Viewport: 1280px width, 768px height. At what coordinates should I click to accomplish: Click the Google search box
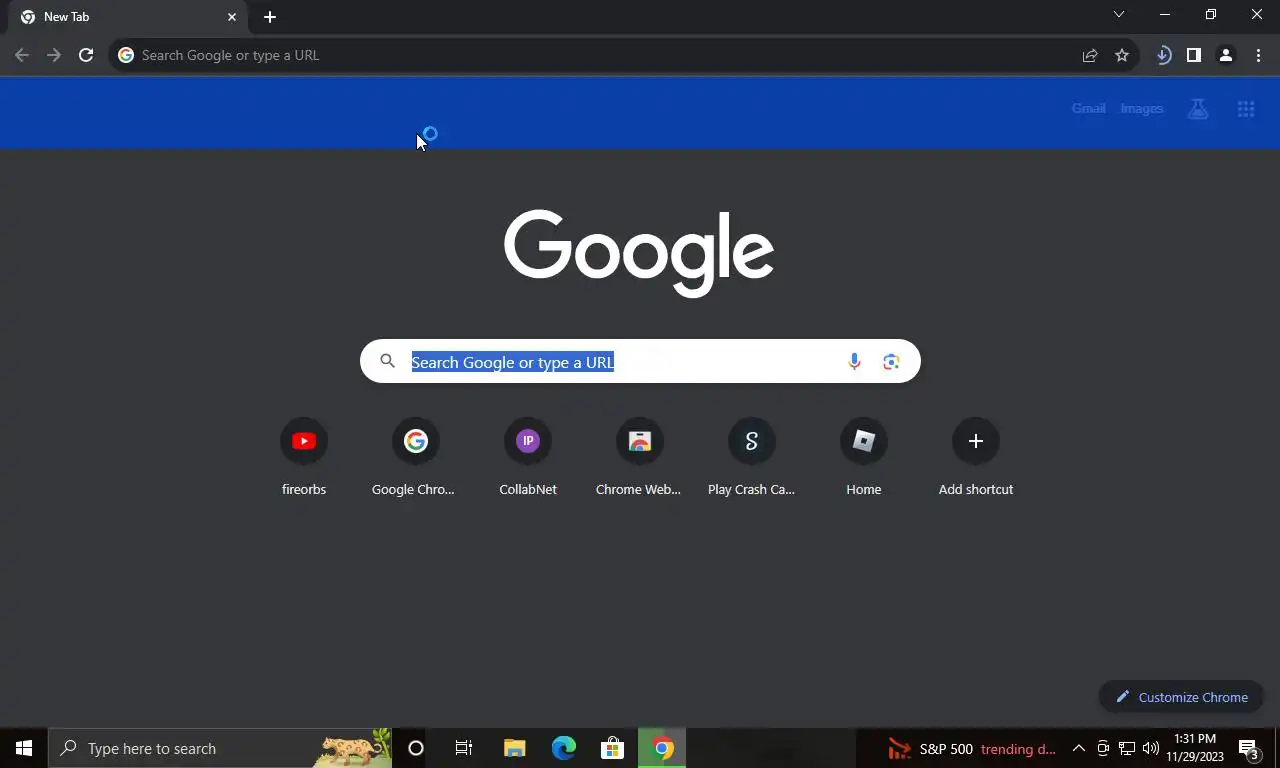640,361
